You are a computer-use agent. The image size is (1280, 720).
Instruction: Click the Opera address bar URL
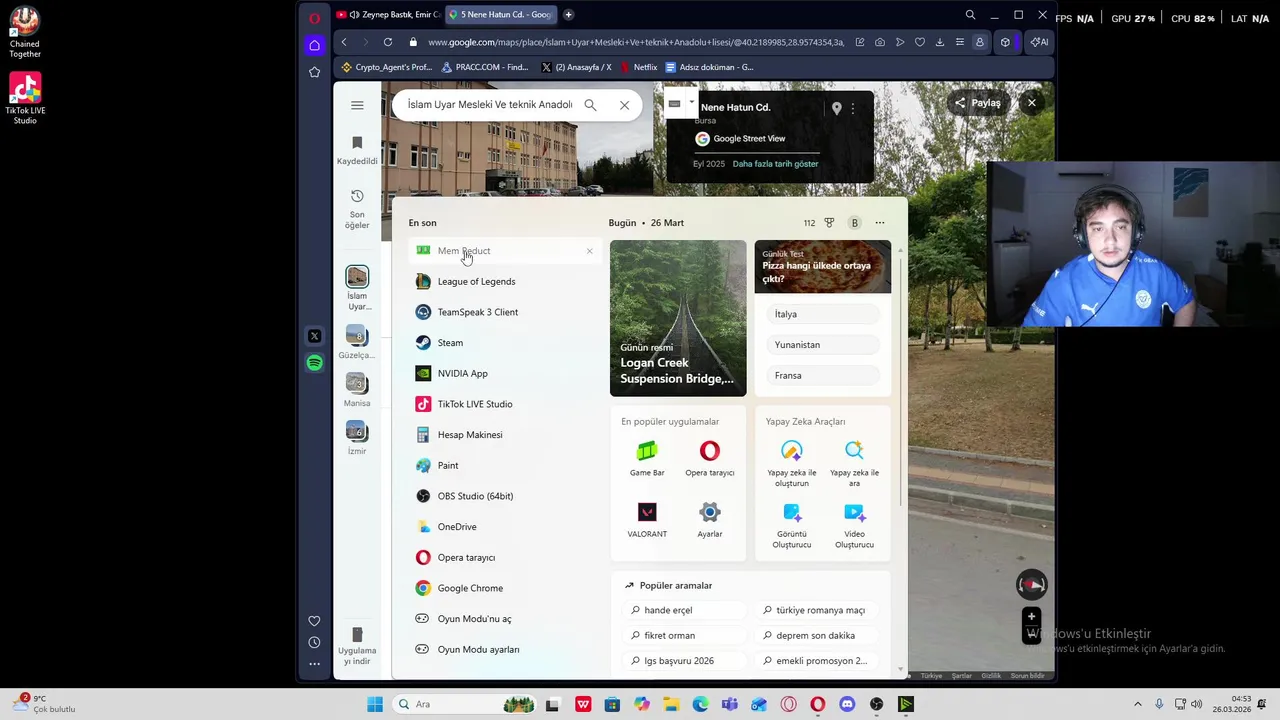[636, 42]
